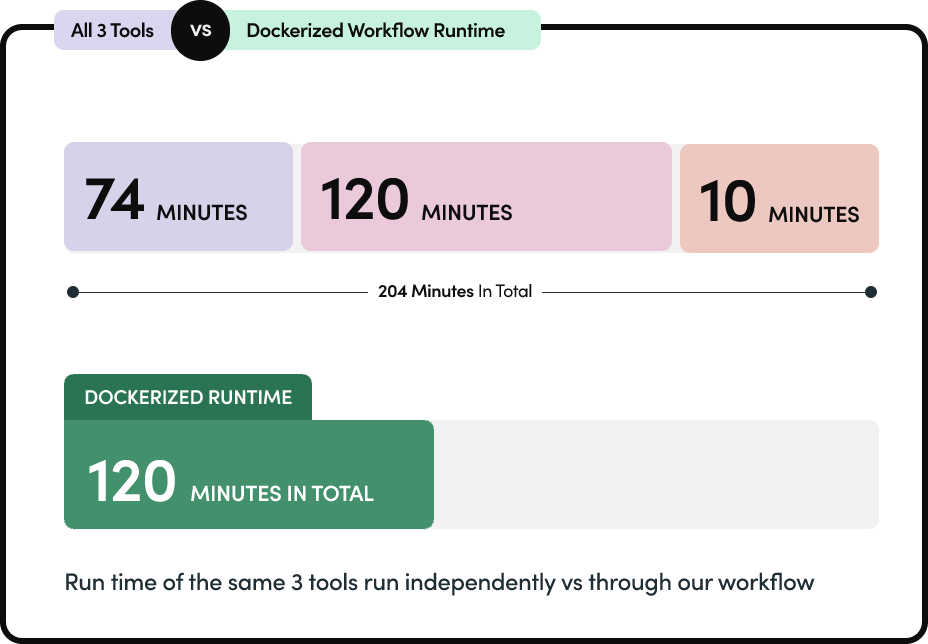
Task: Select the Dockerized Workflow Runtime pill
Action: (375, 30)
